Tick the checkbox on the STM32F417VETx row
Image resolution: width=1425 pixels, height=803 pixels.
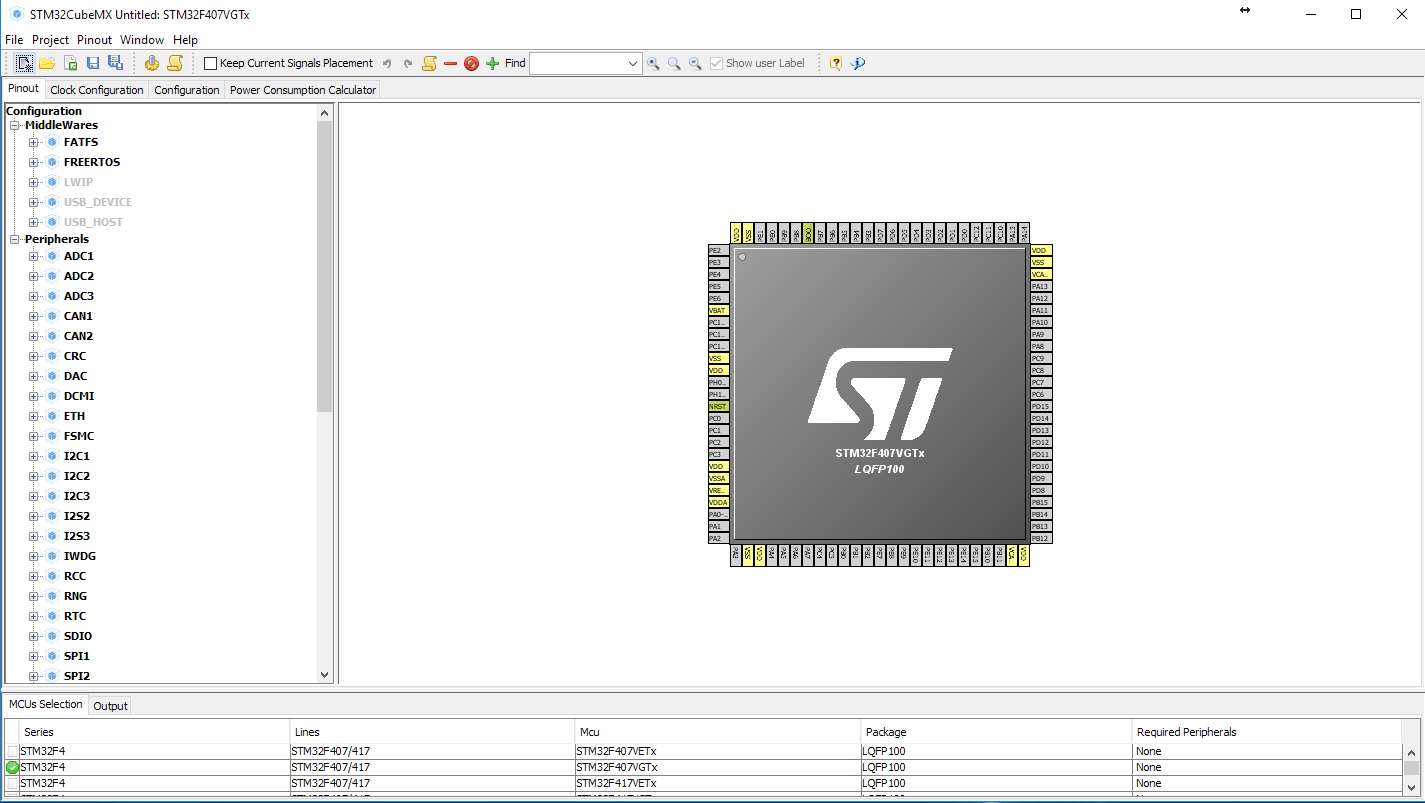(12, 783)
